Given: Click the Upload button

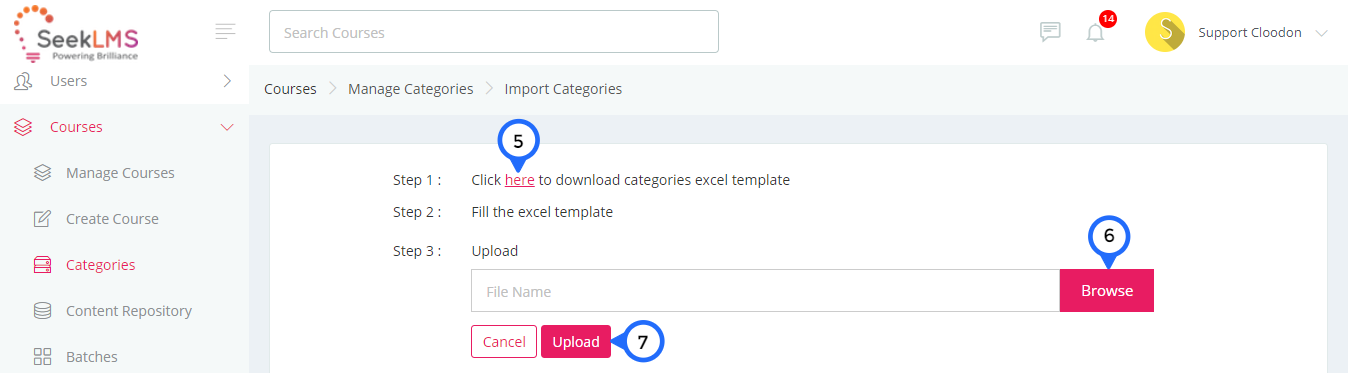Looking at the screenshot, I should click(576, 342).
